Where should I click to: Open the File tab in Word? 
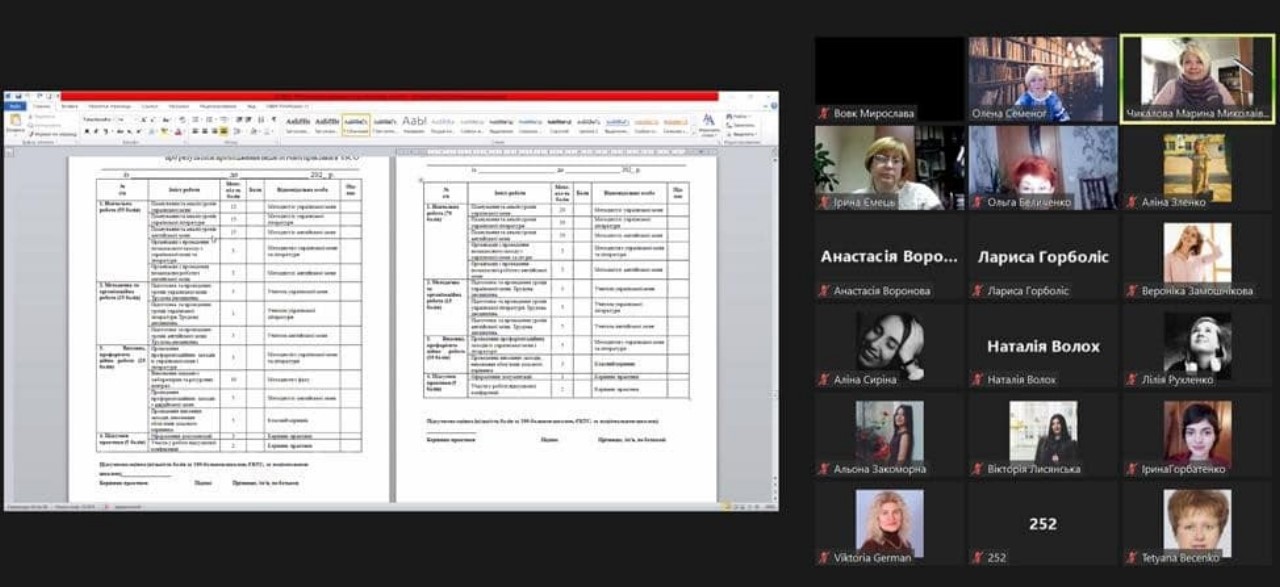point(15,106)
